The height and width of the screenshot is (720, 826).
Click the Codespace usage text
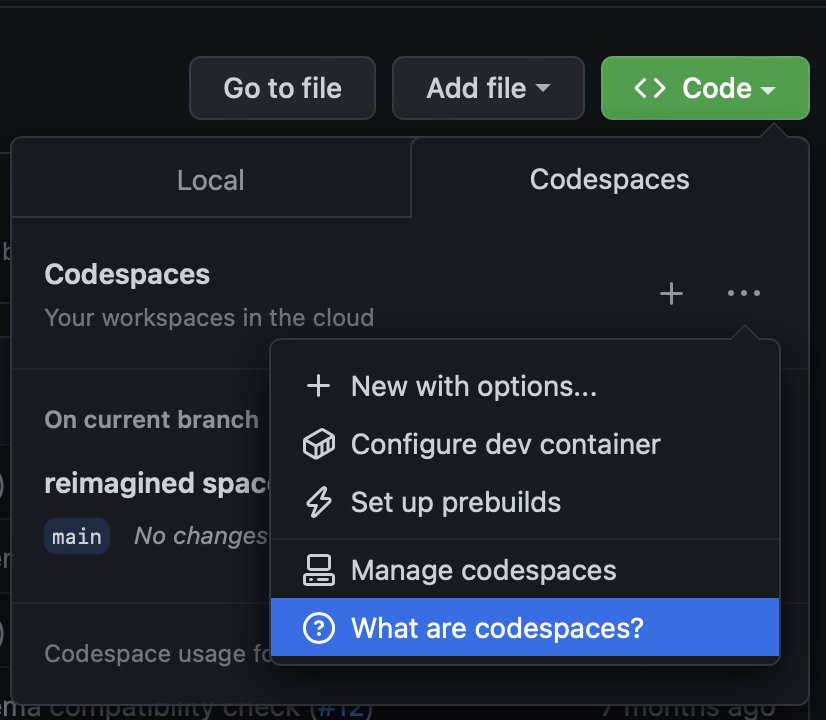point(158,654)
